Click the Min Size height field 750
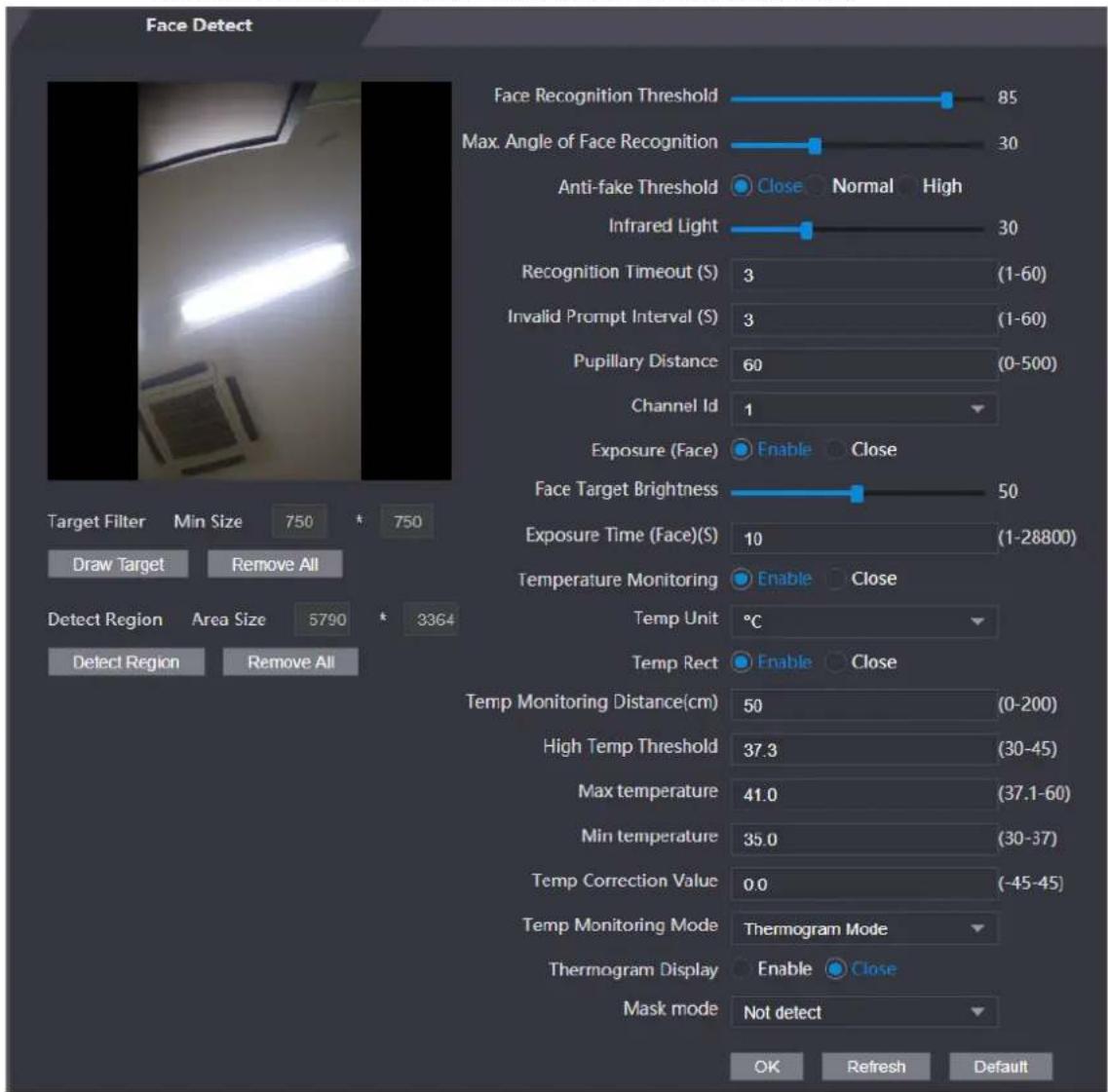 click(x=407, y=522)
